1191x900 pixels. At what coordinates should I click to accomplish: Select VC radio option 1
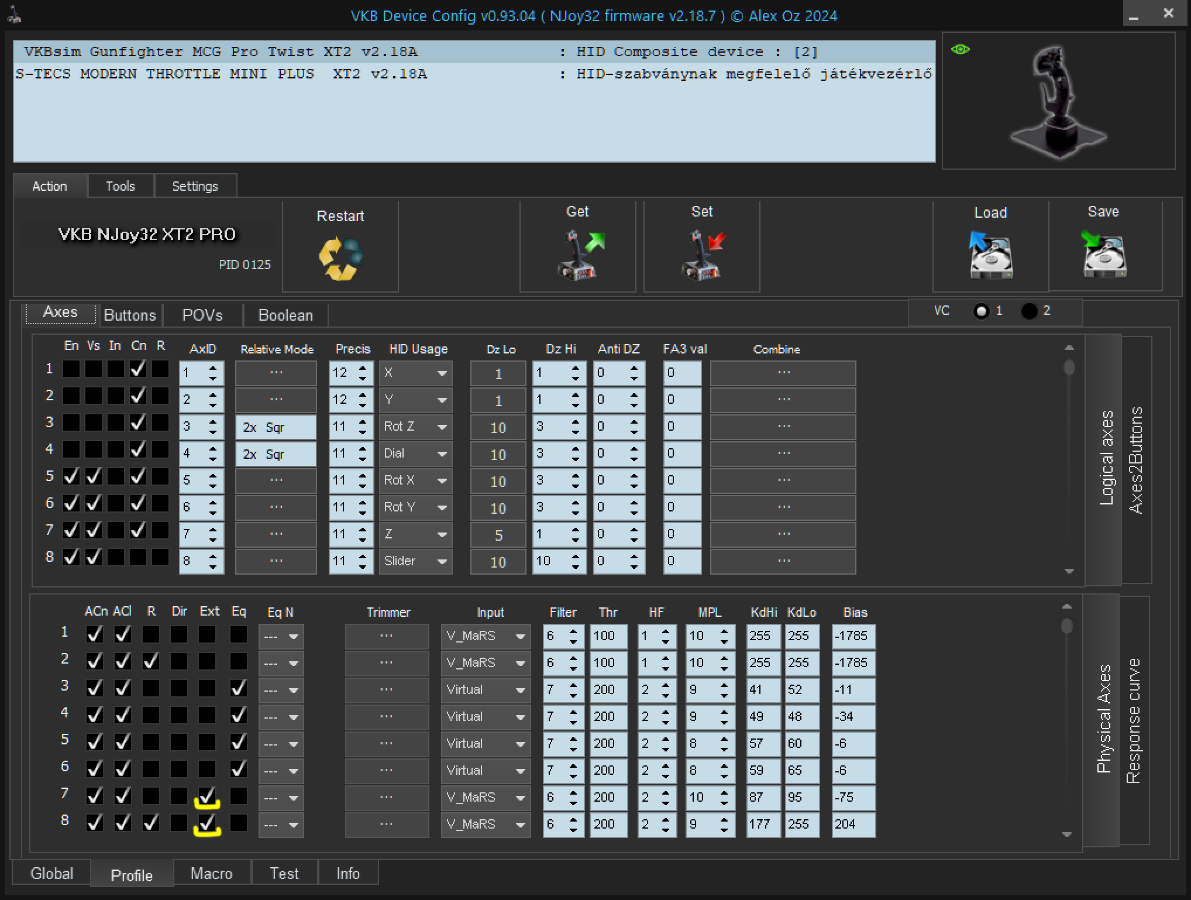pos(981,311)
